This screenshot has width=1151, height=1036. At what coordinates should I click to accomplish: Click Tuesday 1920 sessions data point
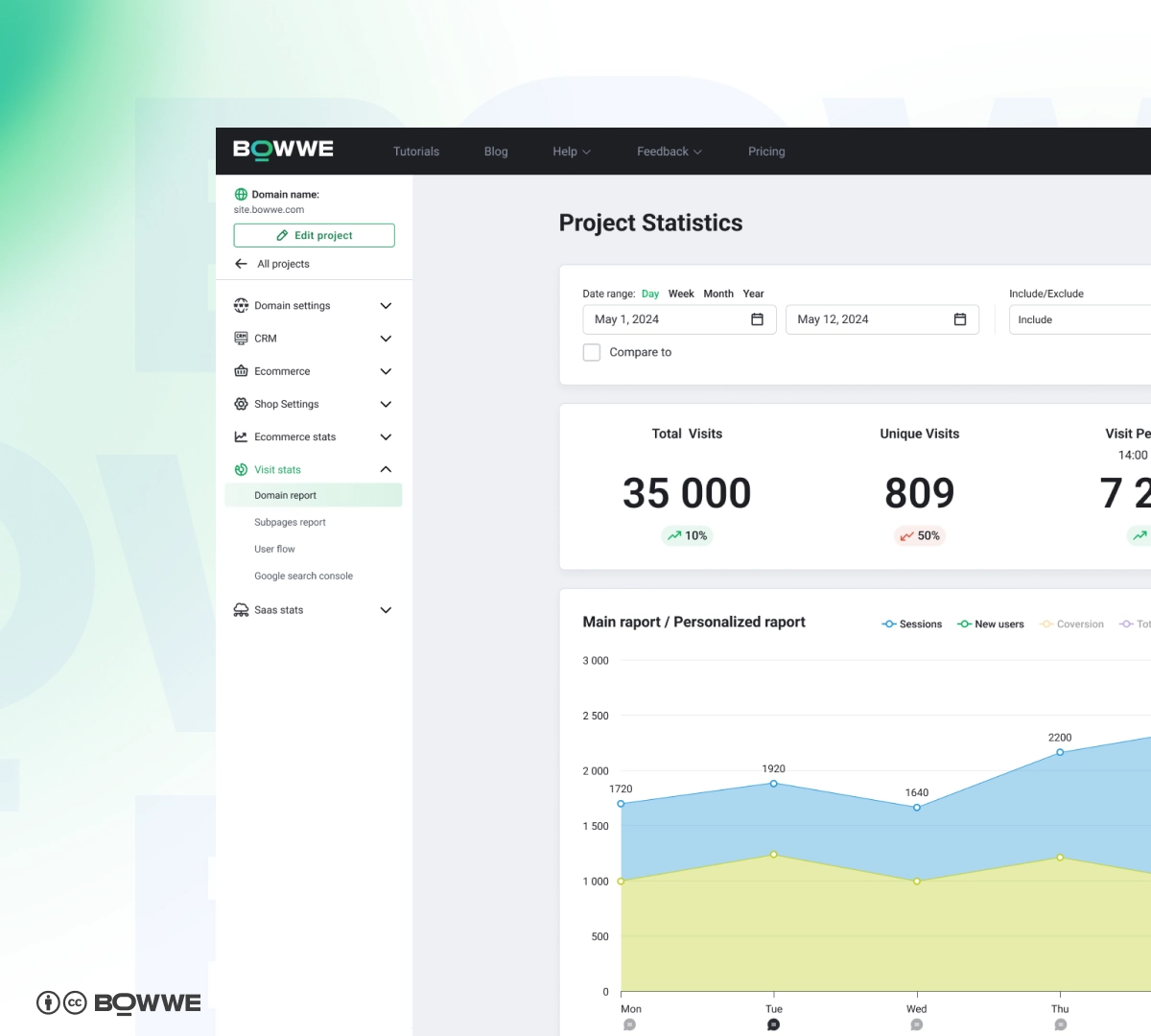[774, 784]
